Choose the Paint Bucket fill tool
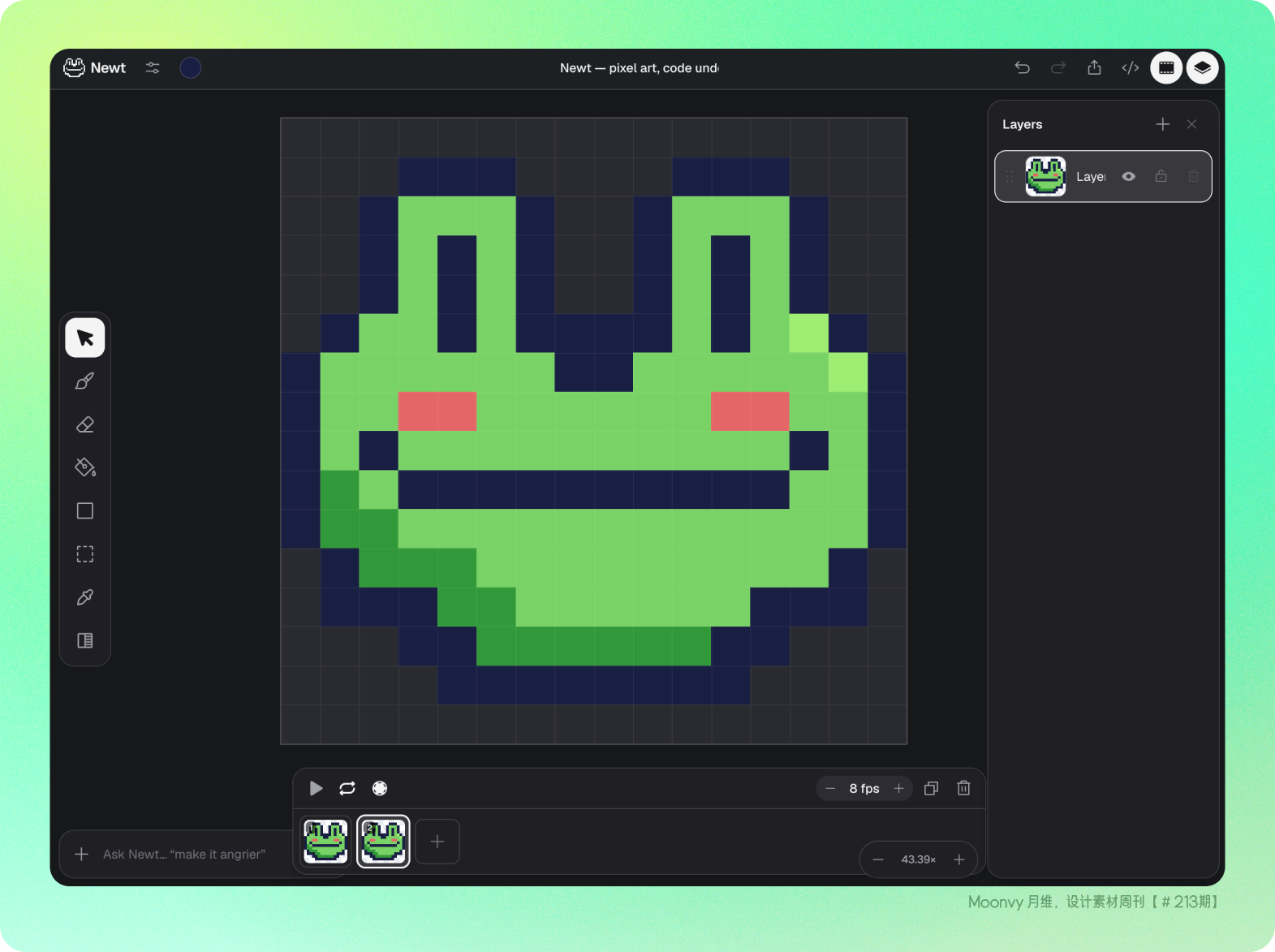The width and height of the screenshot is (1275, 952). pyautogui.click(x=85, y=467)
